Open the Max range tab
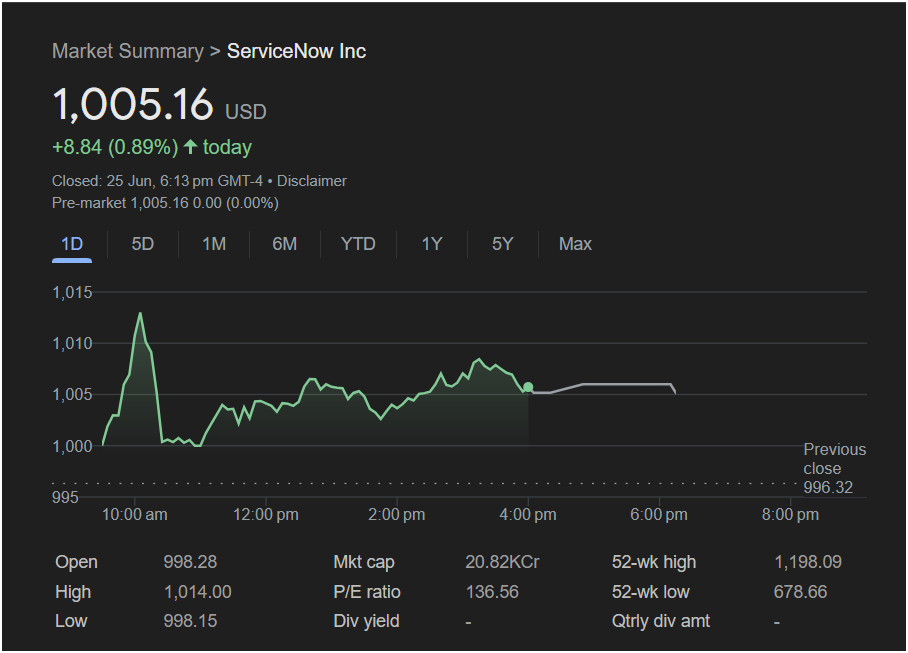The width and height of the screenshot is (908, 653). tap(575, 244)
